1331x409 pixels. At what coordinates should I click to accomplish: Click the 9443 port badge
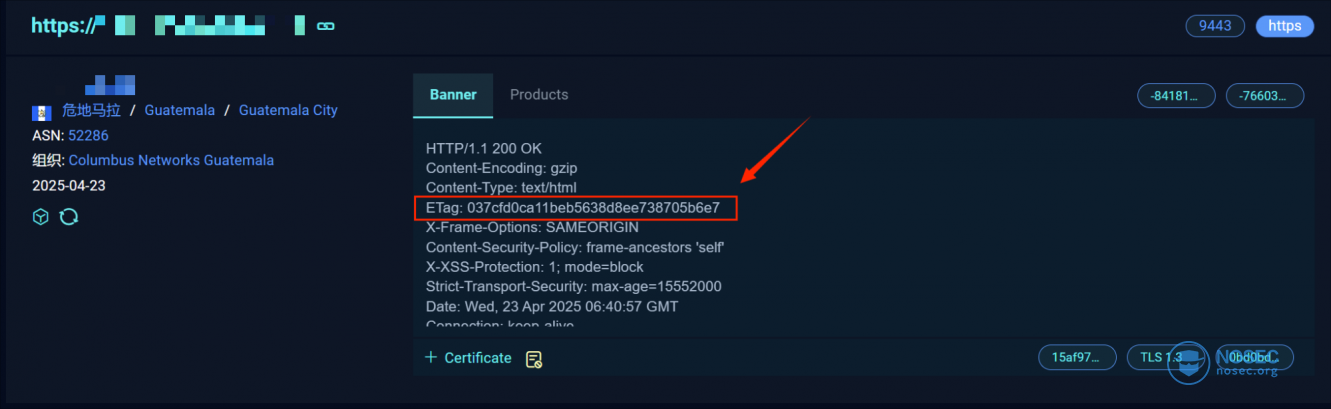pos(1215,26)
